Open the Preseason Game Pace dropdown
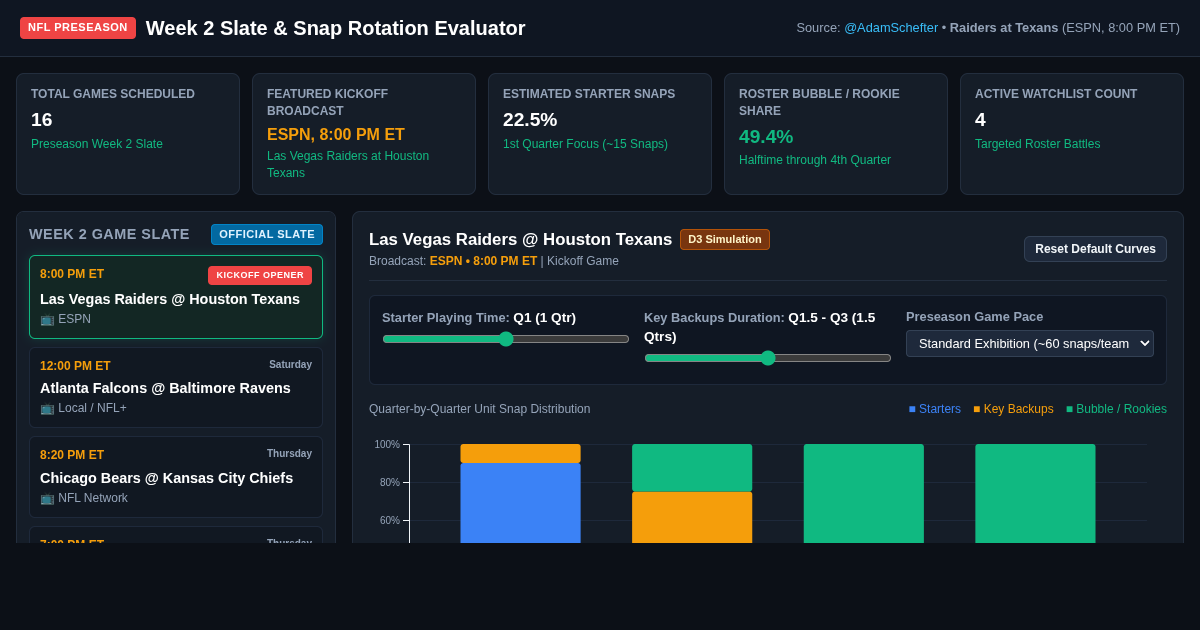 click(1030, 343)
